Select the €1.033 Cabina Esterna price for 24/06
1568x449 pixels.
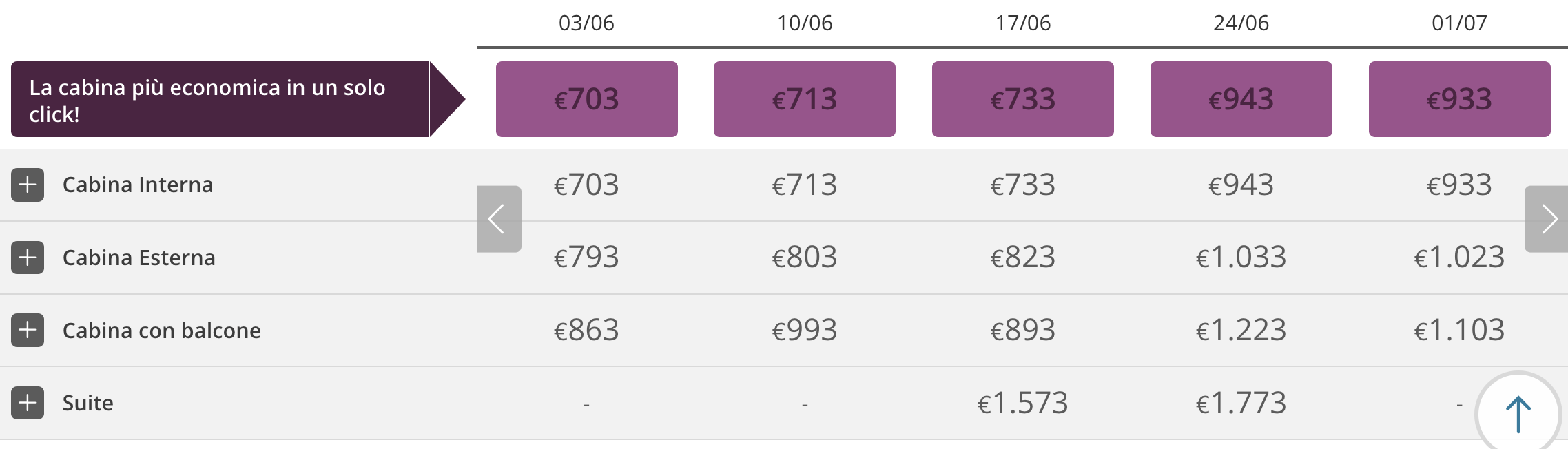pyautogui.click(x=1241, y=258)
